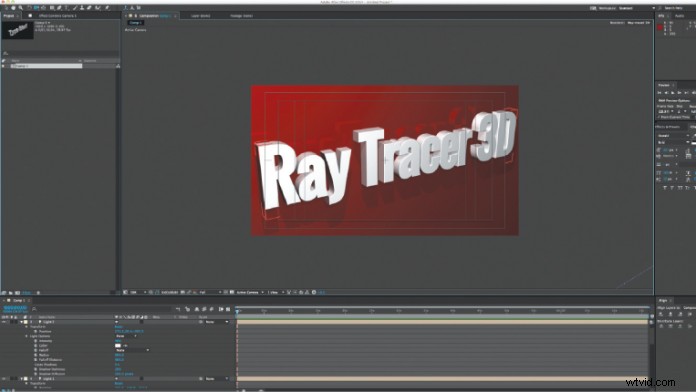Image resolution: width=696 pixels, height=392 pixels.
Task: Toggle the Shadow Darkness stopwatch
Action: click(36, 369)
